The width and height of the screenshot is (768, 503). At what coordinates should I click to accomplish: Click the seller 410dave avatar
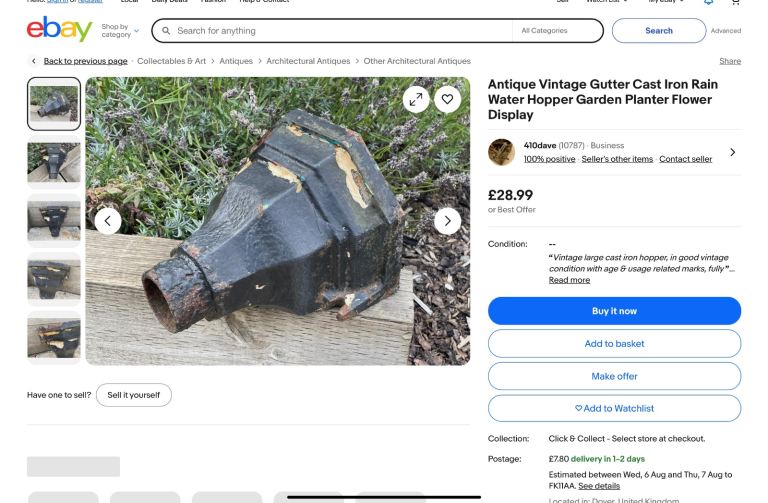click(x=501, y=152)
